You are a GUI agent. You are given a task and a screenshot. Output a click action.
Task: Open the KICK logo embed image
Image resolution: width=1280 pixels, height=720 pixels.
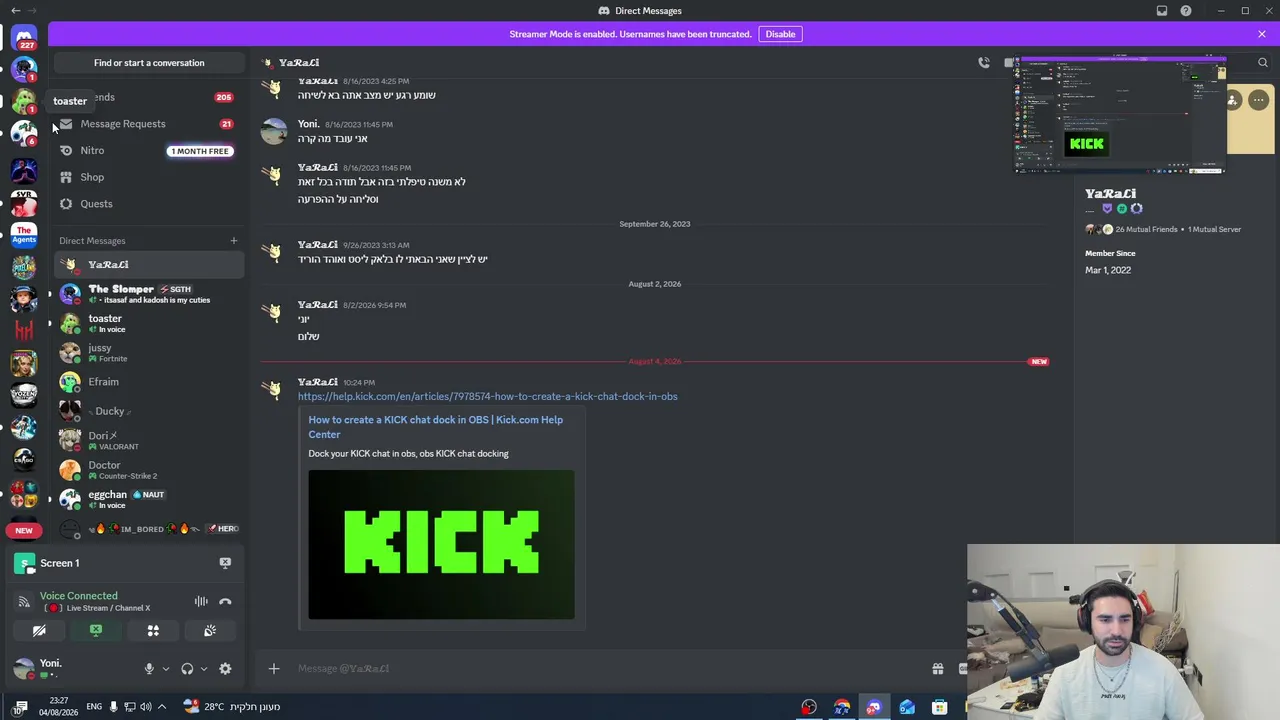(x=441, y=545)
